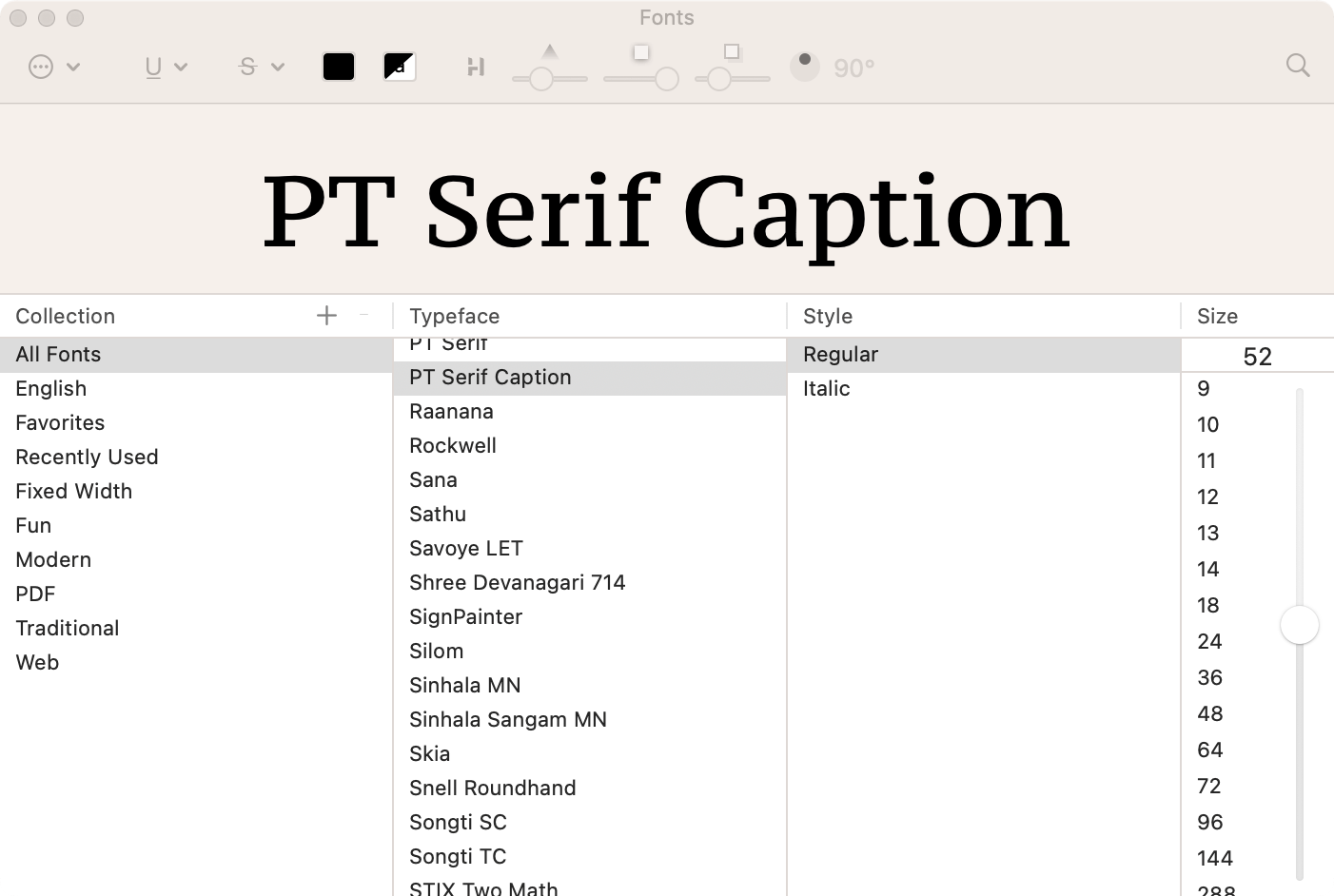The image size is (1334, 896).
Task: Set font size to 48
Action: point(1209,714)
